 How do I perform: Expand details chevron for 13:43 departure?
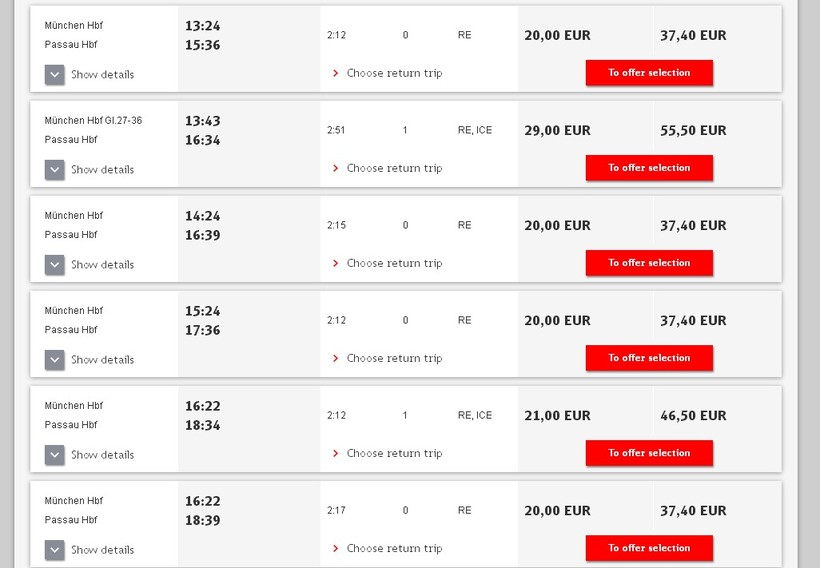pos(55,170)
